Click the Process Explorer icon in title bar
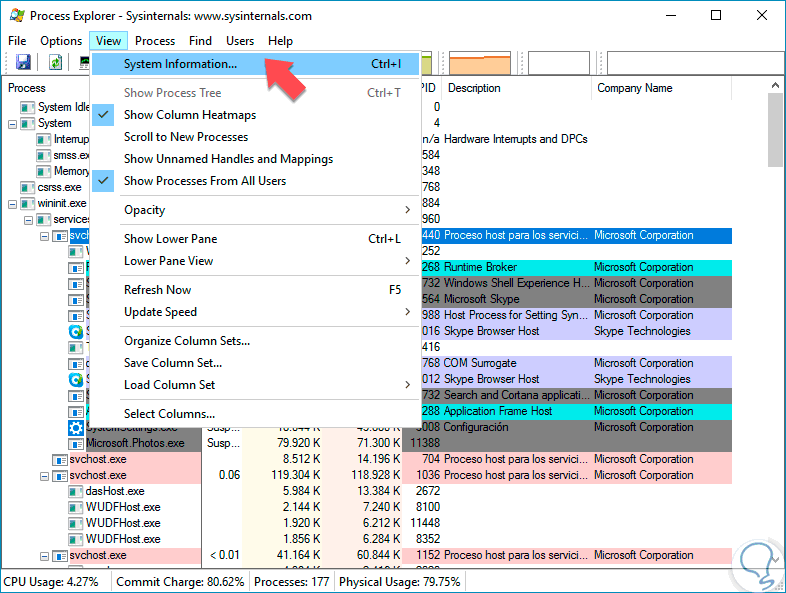The width and height of the screenshot is (786, 593). pos(17,15)
